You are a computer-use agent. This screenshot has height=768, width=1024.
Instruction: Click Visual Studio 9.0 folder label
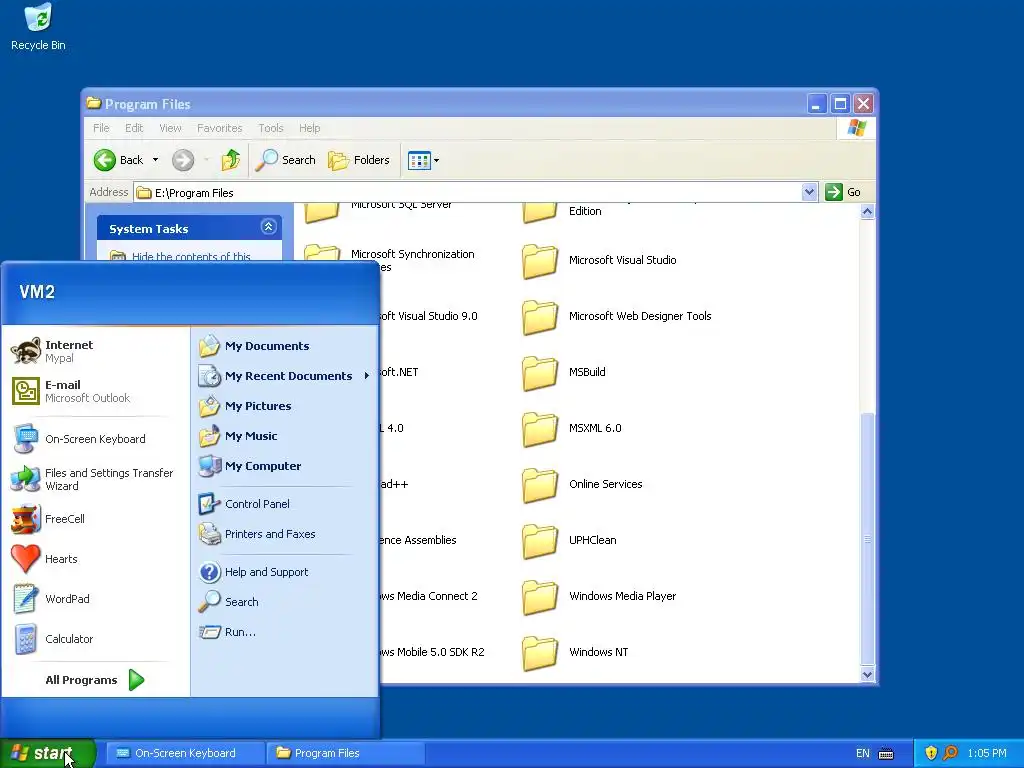428,316
